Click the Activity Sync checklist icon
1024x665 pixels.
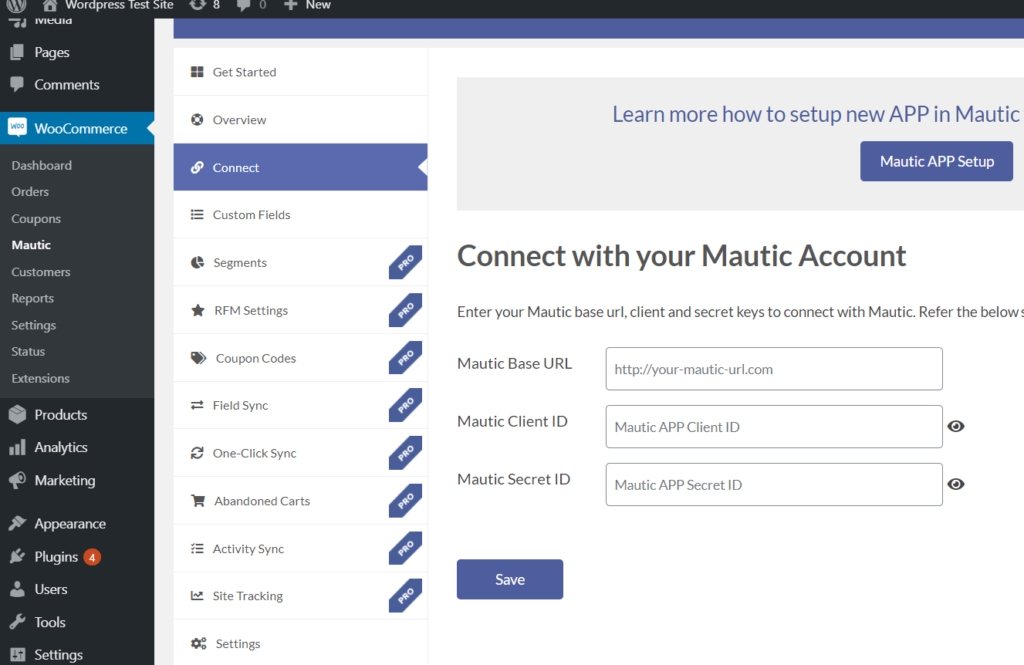click(x=197, y=548)
